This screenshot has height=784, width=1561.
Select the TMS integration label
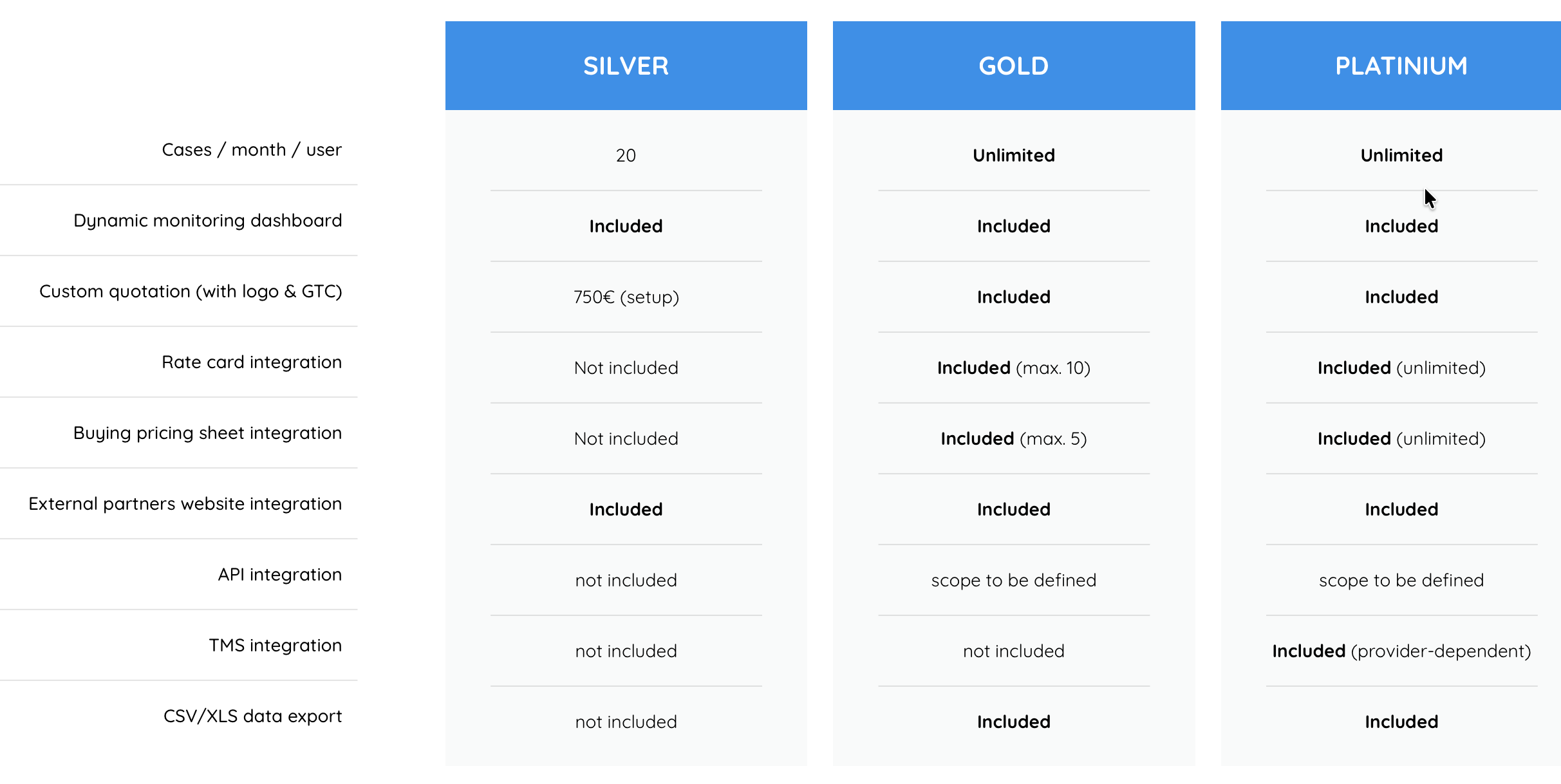275,646
